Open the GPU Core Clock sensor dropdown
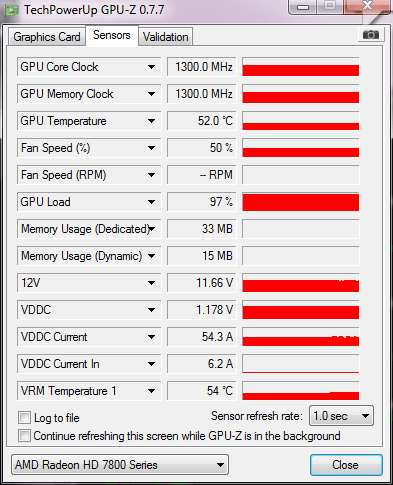Screen dimensions: 393x485 coord(152,67)
